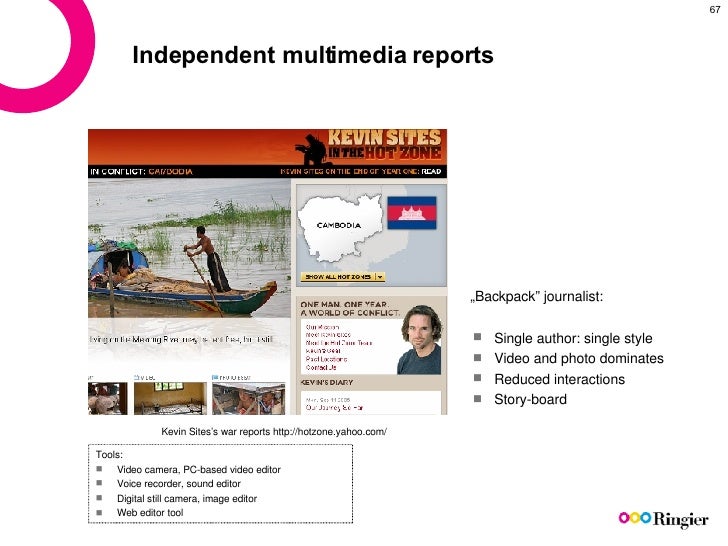
Task: Select Voice recorder, sound editor line
Action: click(179, 484)
